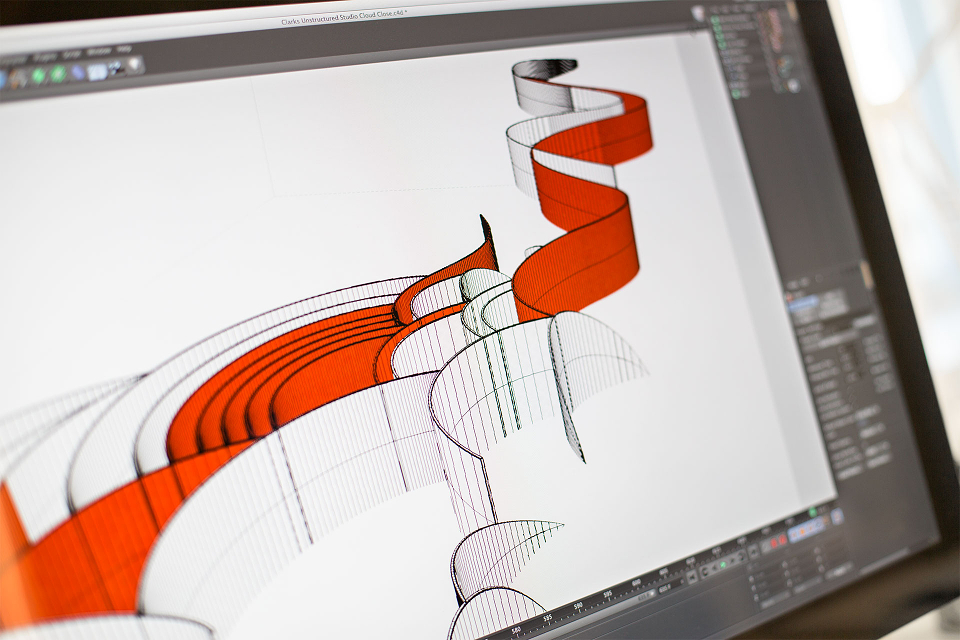This screenshot has height=640, width=960.
Task: Click frame 600 on the timeline ruler
Action: coord(636,582)
